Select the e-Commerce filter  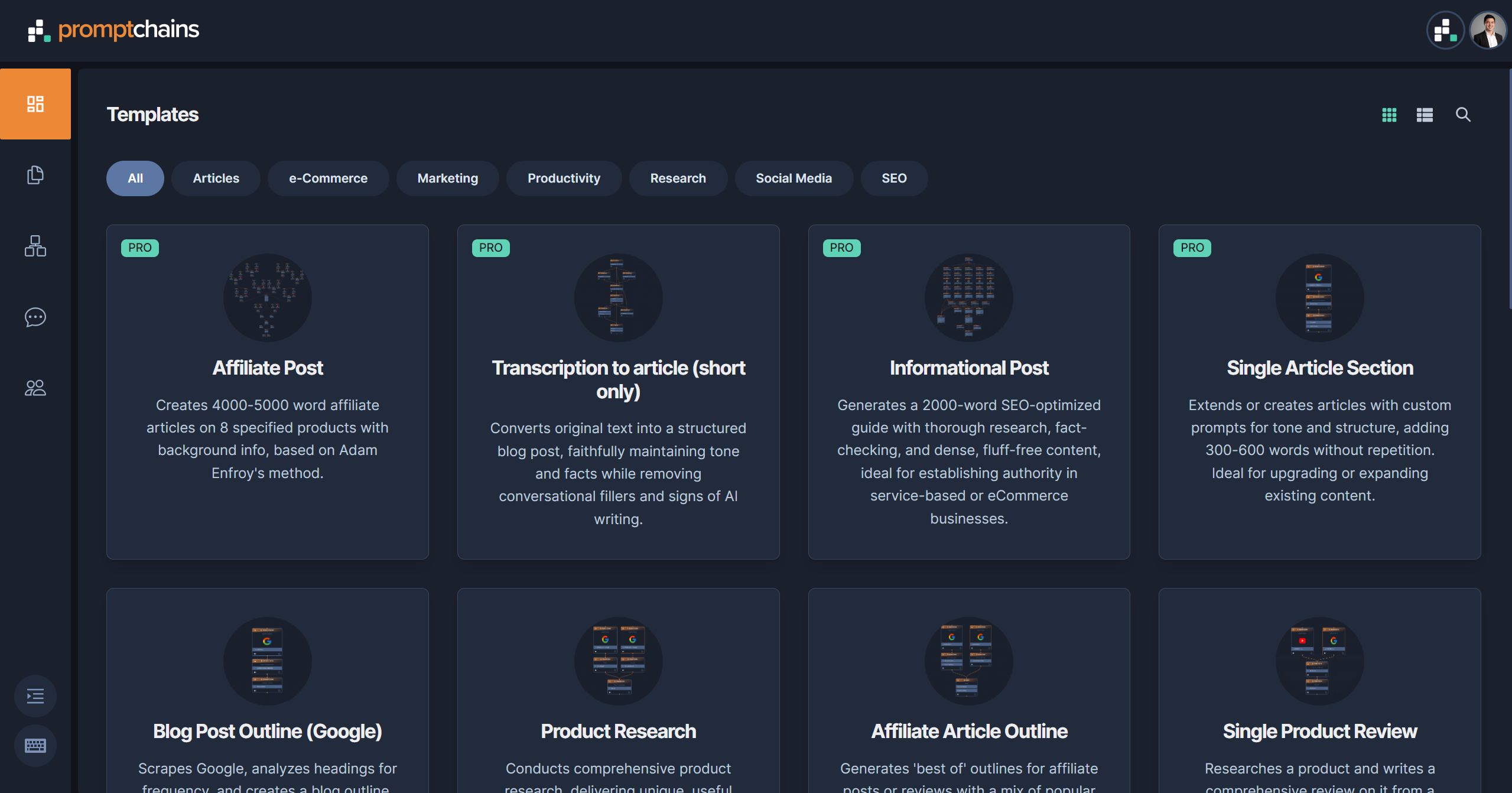328,178
